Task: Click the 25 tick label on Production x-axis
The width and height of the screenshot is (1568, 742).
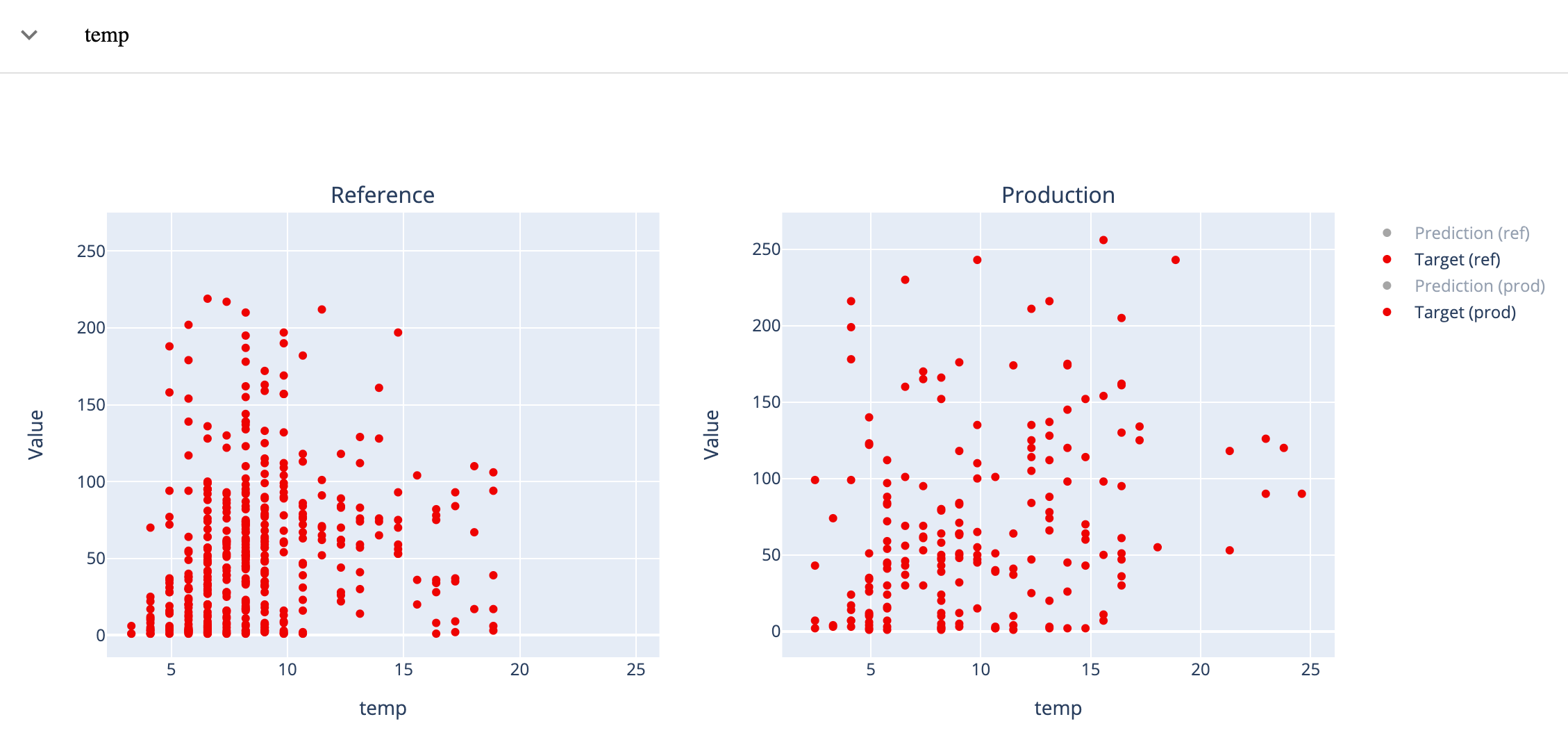Action: point(1310,670)
